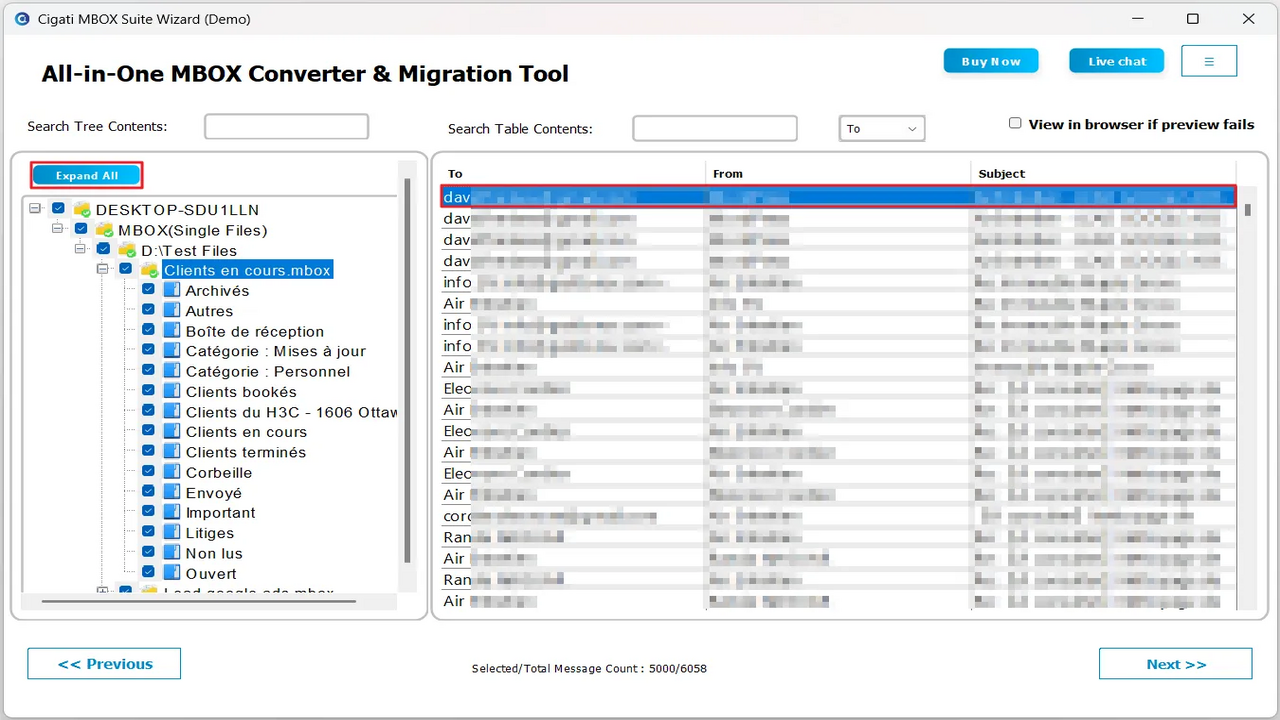The height and width of the screenshot is (720, 1280).
Task: Click the Clients du H3C folder icon
Action: click(x=172, y=412)
